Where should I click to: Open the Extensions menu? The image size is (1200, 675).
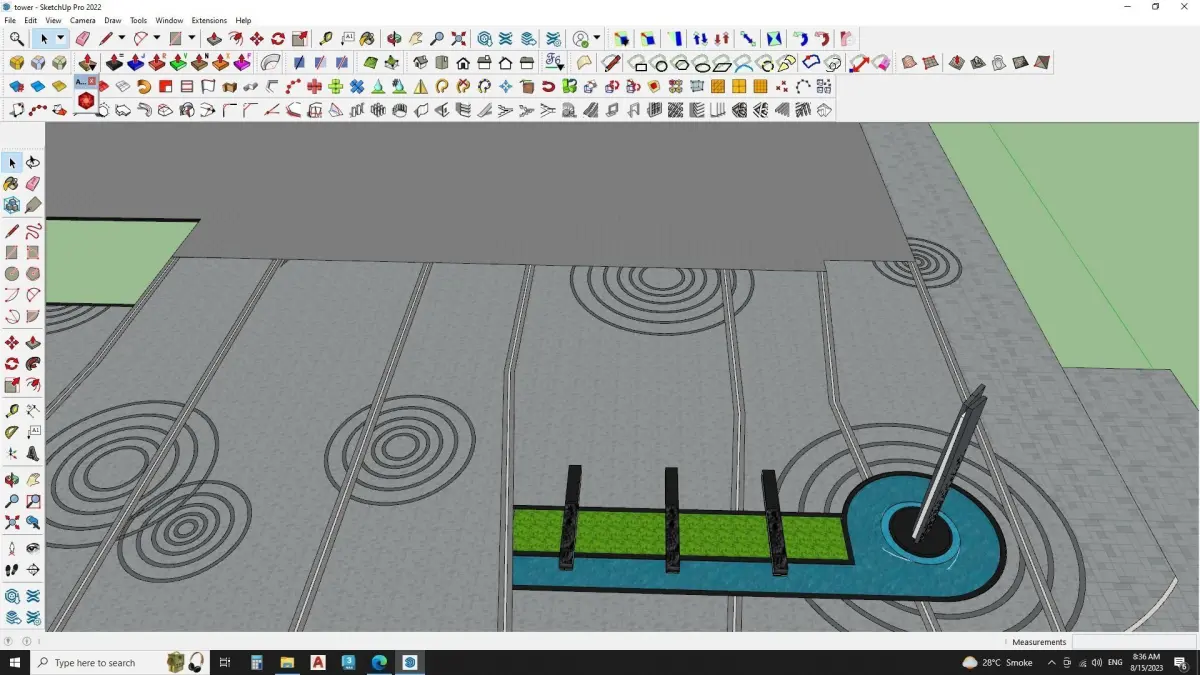coord(209,20)
